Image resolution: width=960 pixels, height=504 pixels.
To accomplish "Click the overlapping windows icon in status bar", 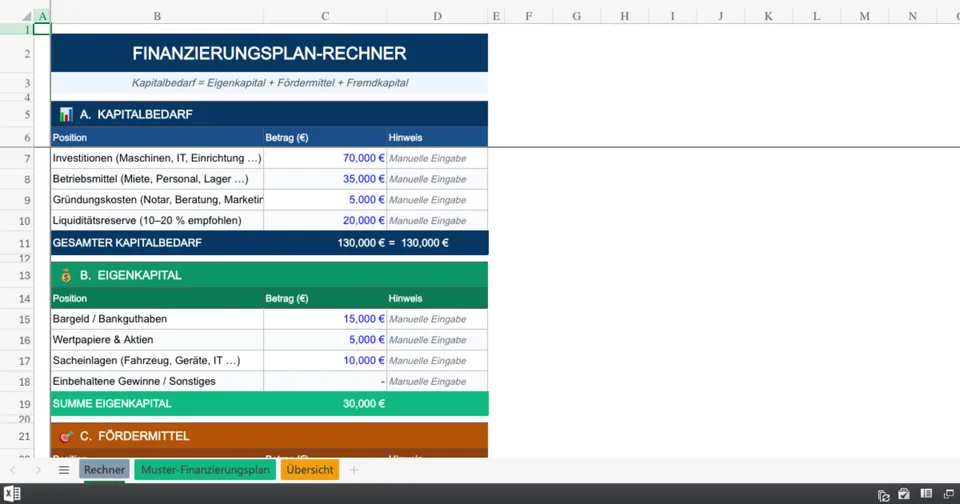I will [x=949, y=494].
